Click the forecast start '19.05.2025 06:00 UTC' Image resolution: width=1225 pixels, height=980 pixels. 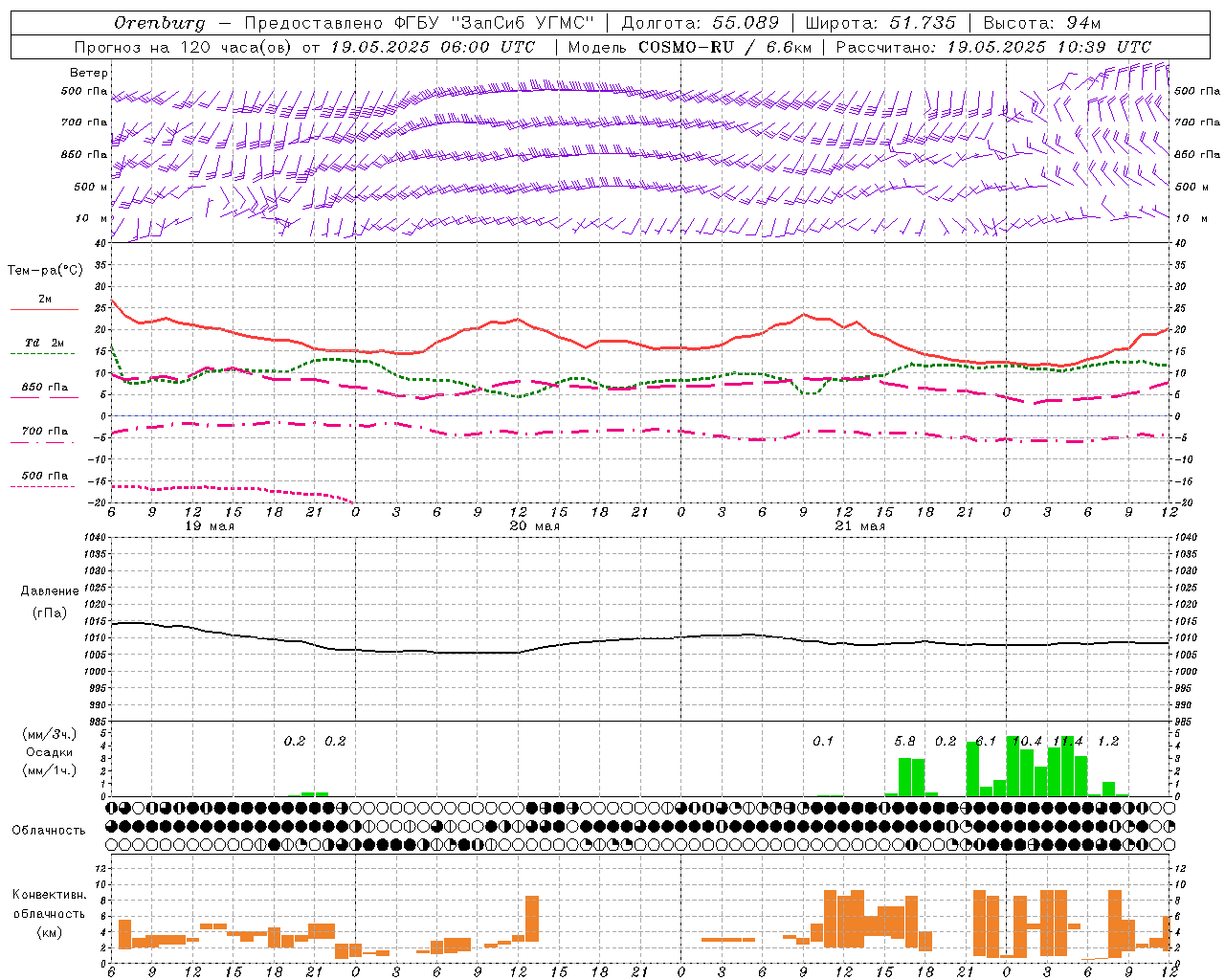coord(434,47)
